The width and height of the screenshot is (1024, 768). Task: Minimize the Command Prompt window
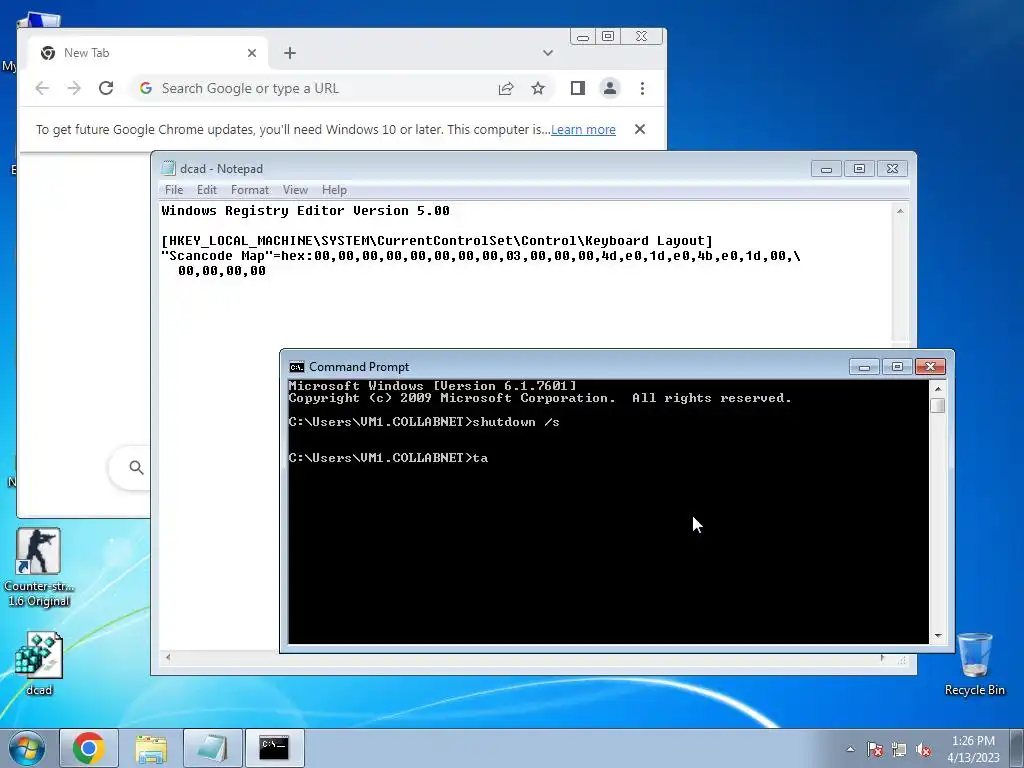click(864, 367)
